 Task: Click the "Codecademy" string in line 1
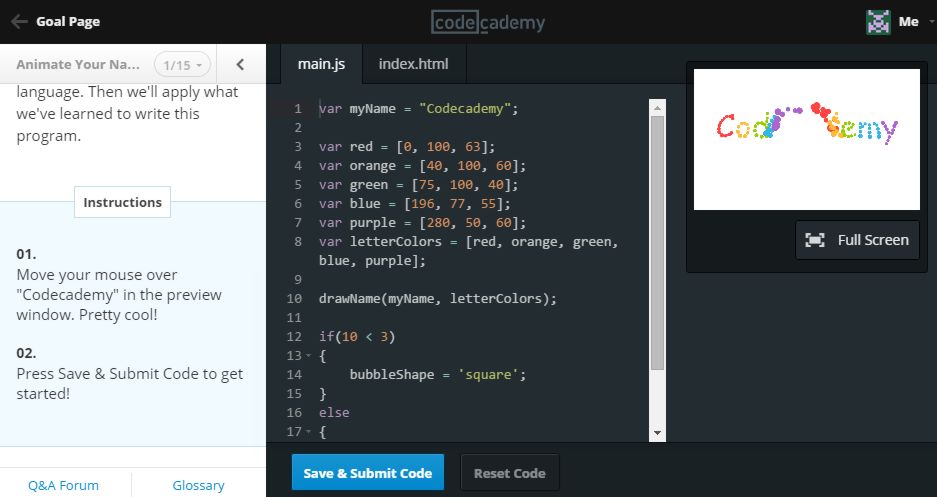point(465,109)
